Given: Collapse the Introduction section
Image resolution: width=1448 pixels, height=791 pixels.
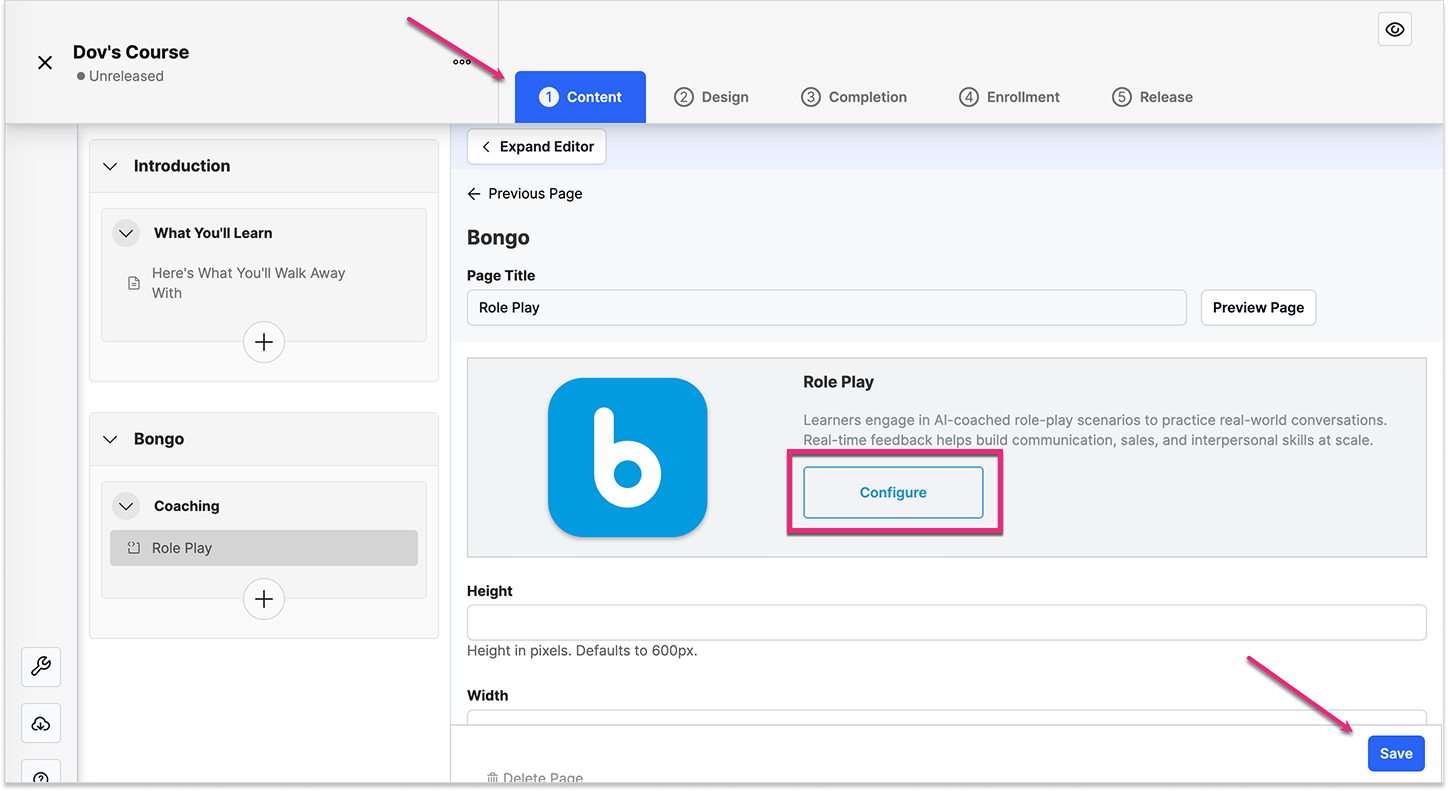Looking at the screenshot, I should click(x=110, y=166).
